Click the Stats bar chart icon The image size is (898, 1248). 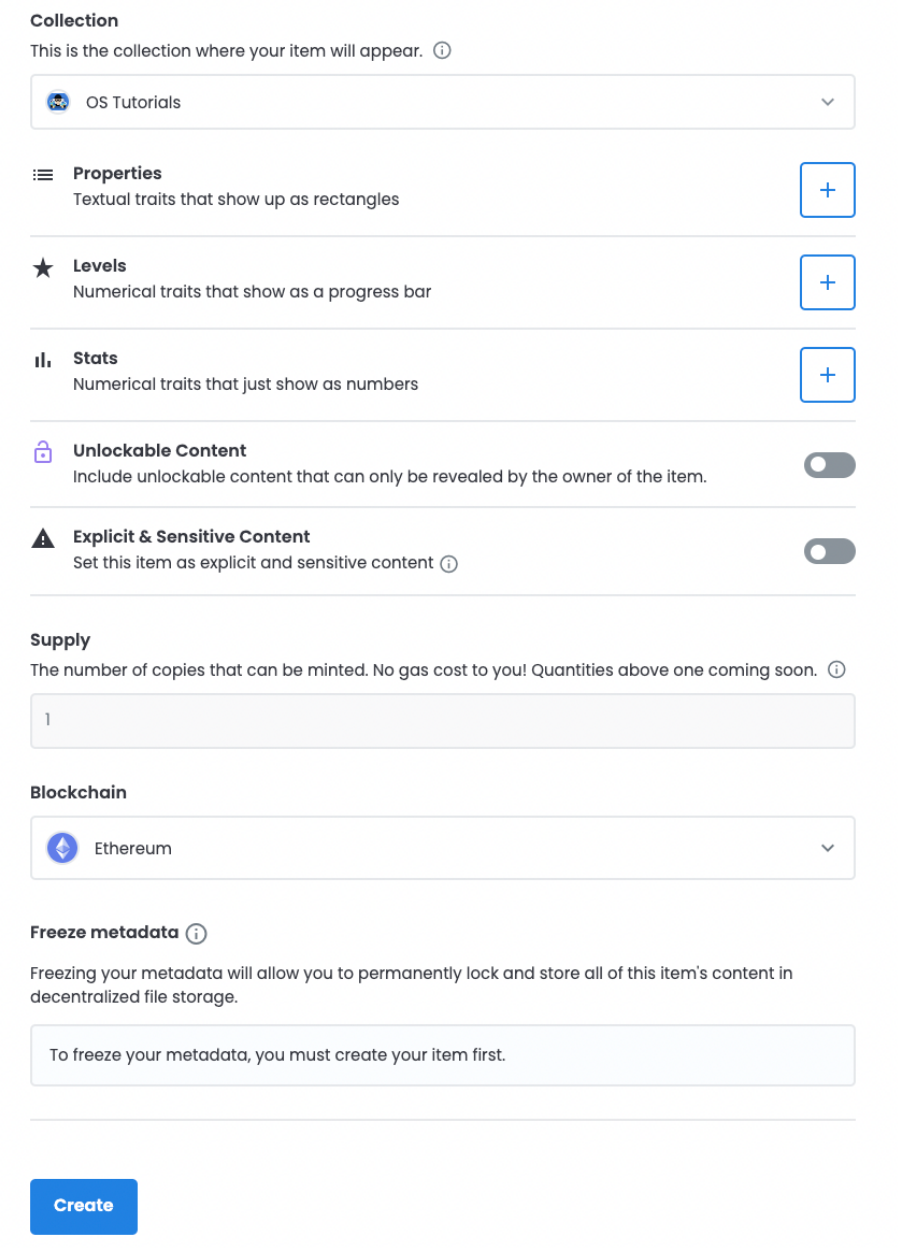(43, 360)
